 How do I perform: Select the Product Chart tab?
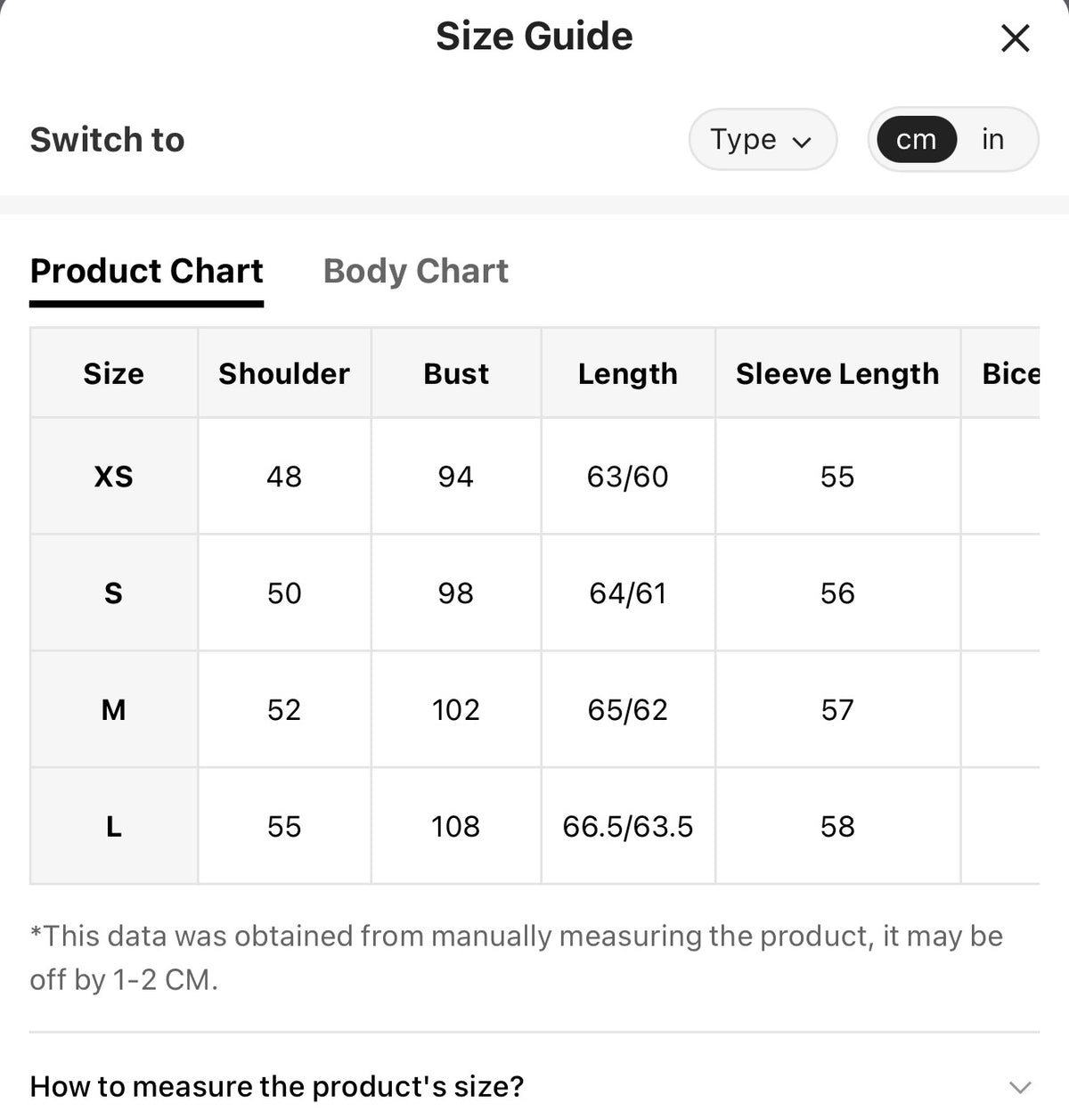click(146, 271)
